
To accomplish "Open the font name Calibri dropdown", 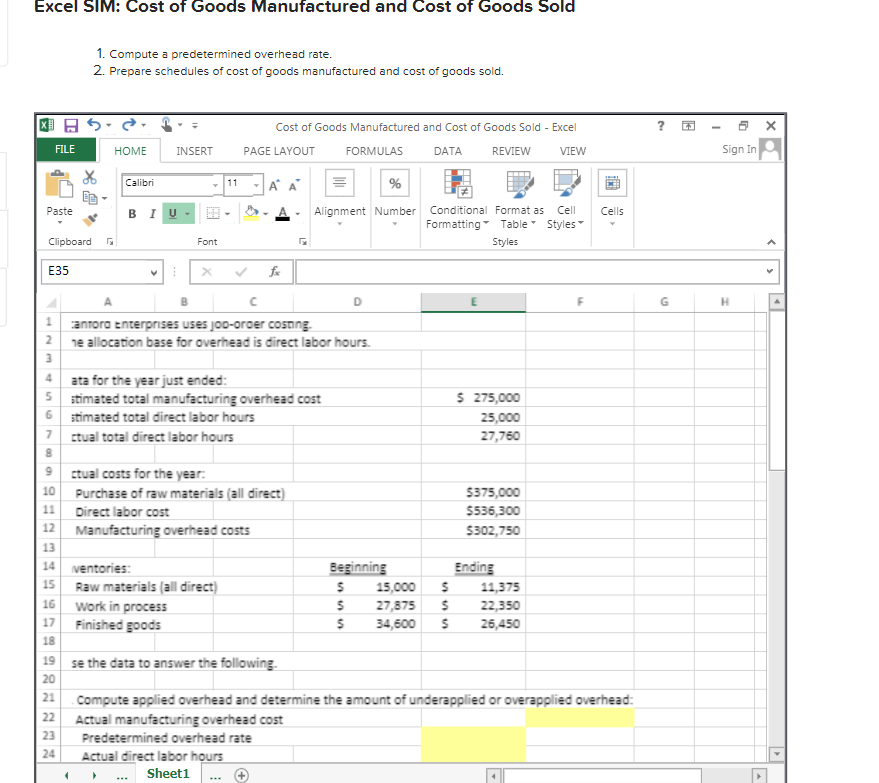I will coord(215,184).
